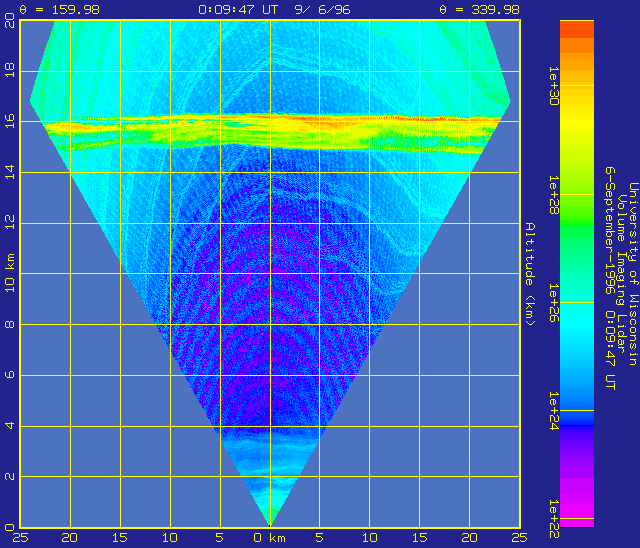Image resolution: width=640 pixels, height=548 pixels.
Task: Click the θ = 339.98 angle label
Action: tap(479, 9)
